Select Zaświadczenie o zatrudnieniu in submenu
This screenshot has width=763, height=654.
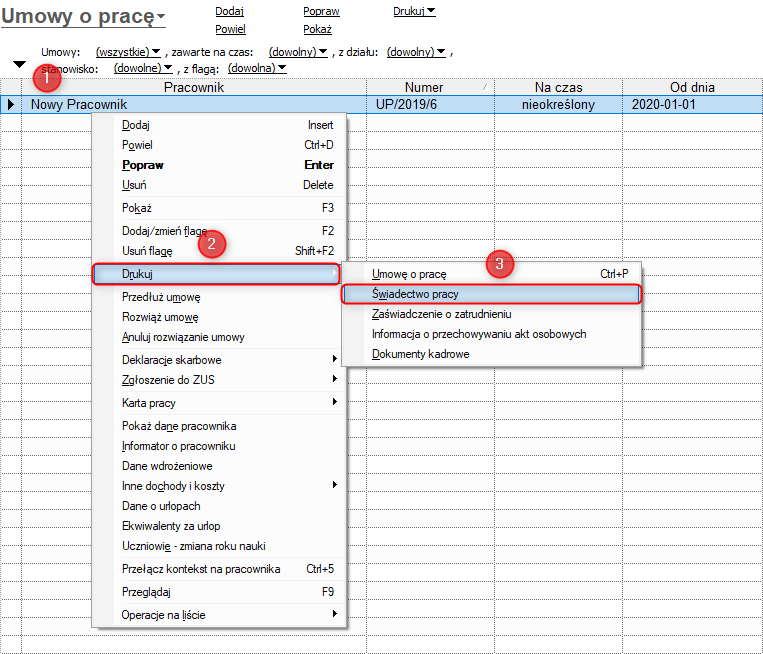[x=441, y=314]
